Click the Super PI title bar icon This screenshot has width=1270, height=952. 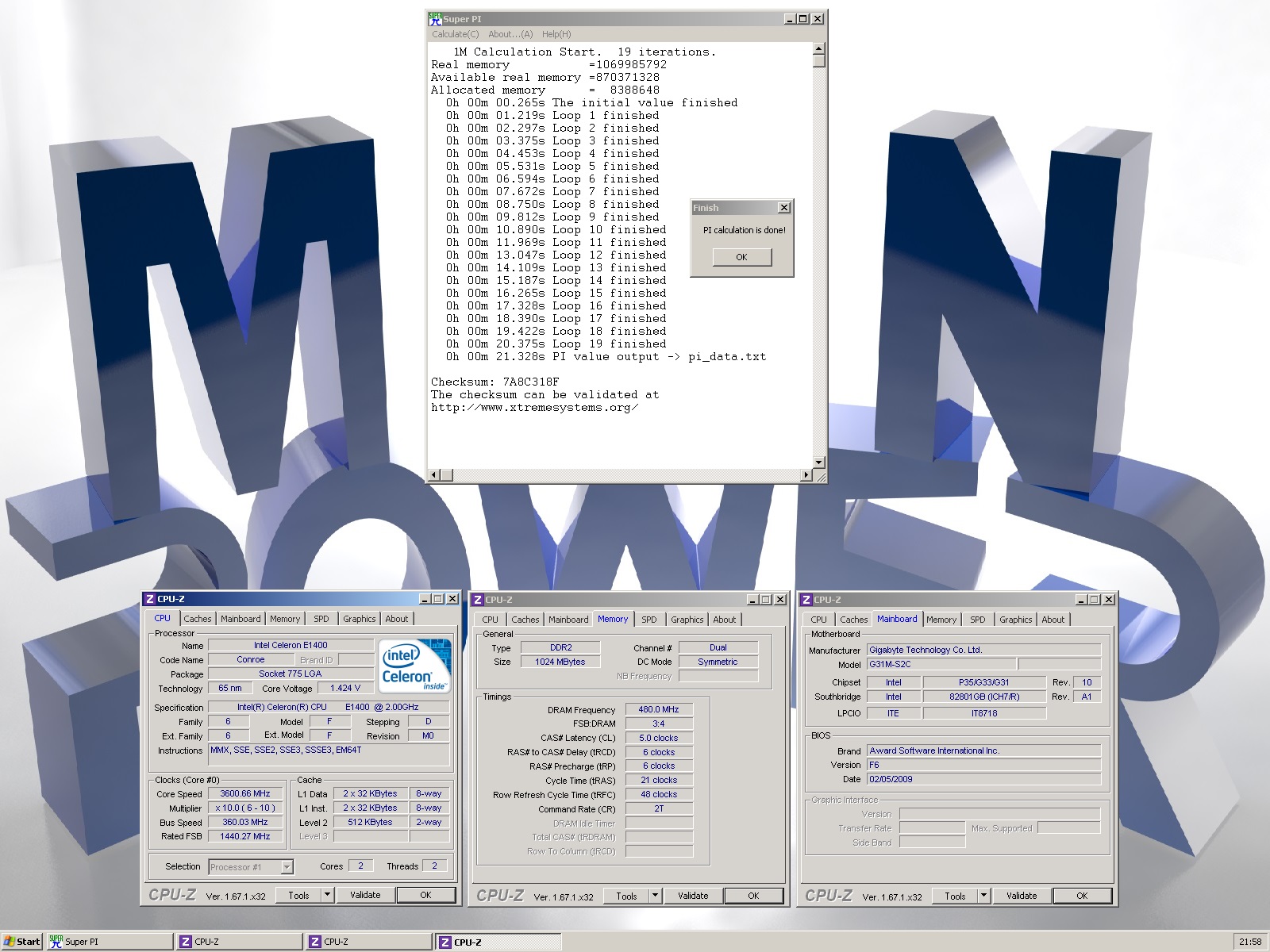pos(435,19)
